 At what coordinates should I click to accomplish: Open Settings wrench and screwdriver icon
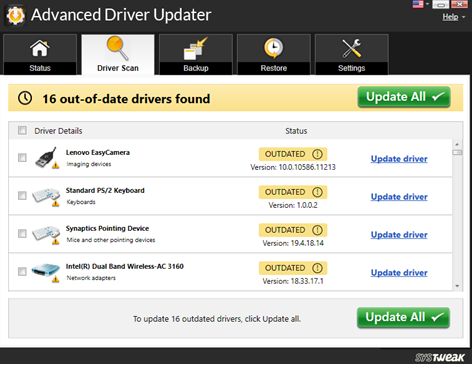click(352, 48)
